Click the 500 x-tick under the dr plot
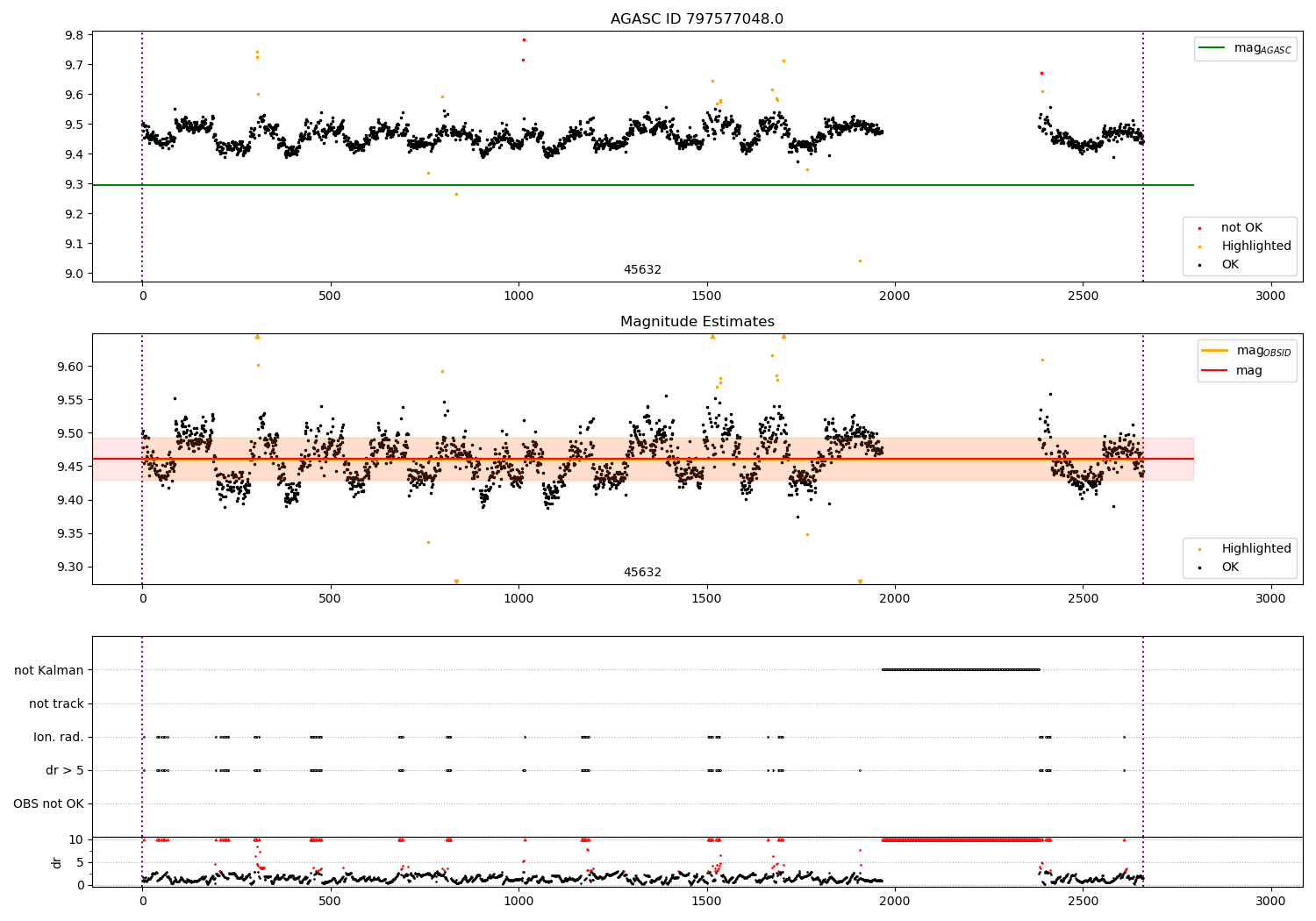The image size is (1316, 921). click(x=330, y=901)
